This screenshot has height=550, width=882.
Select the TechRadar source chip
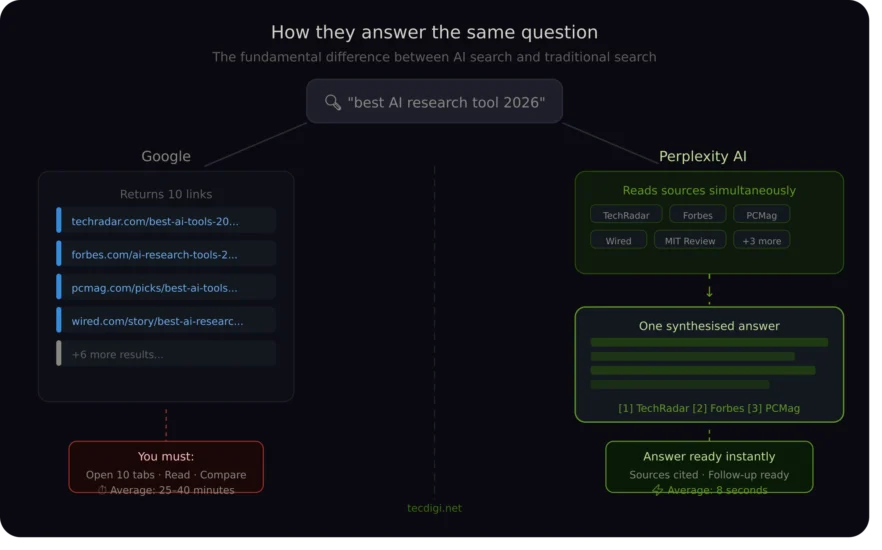(x=626, y=215)
